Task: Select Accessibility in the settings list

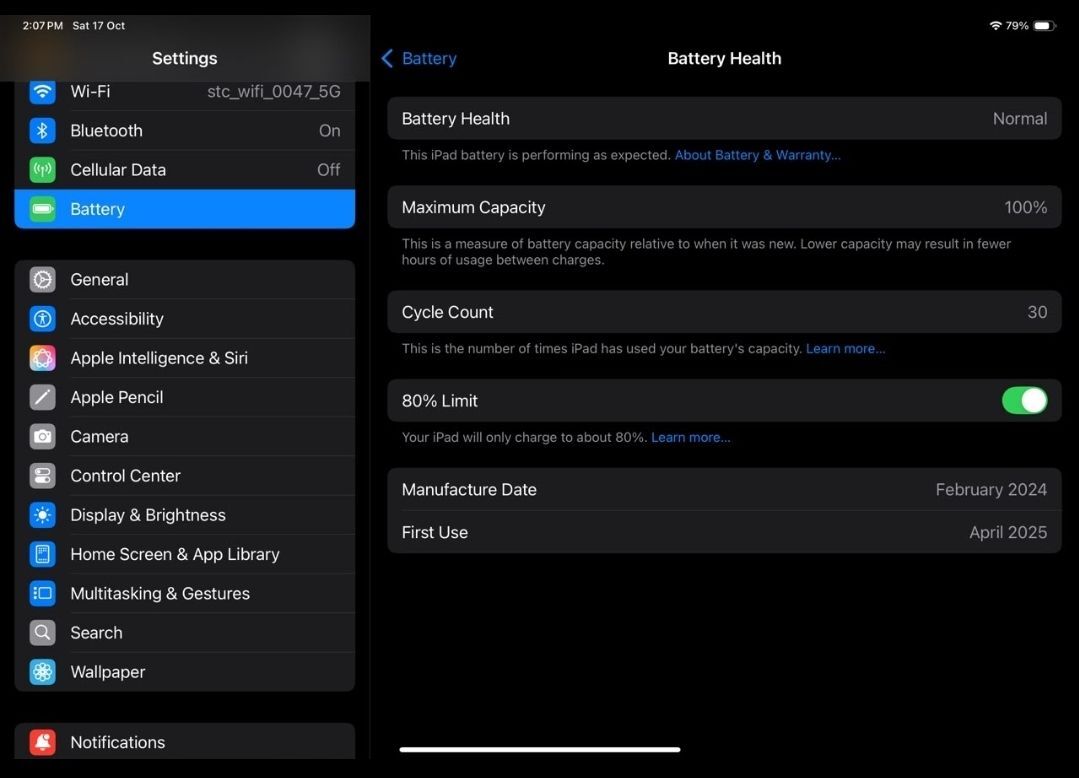Action: pyautogui.click(x=184, y=319)
